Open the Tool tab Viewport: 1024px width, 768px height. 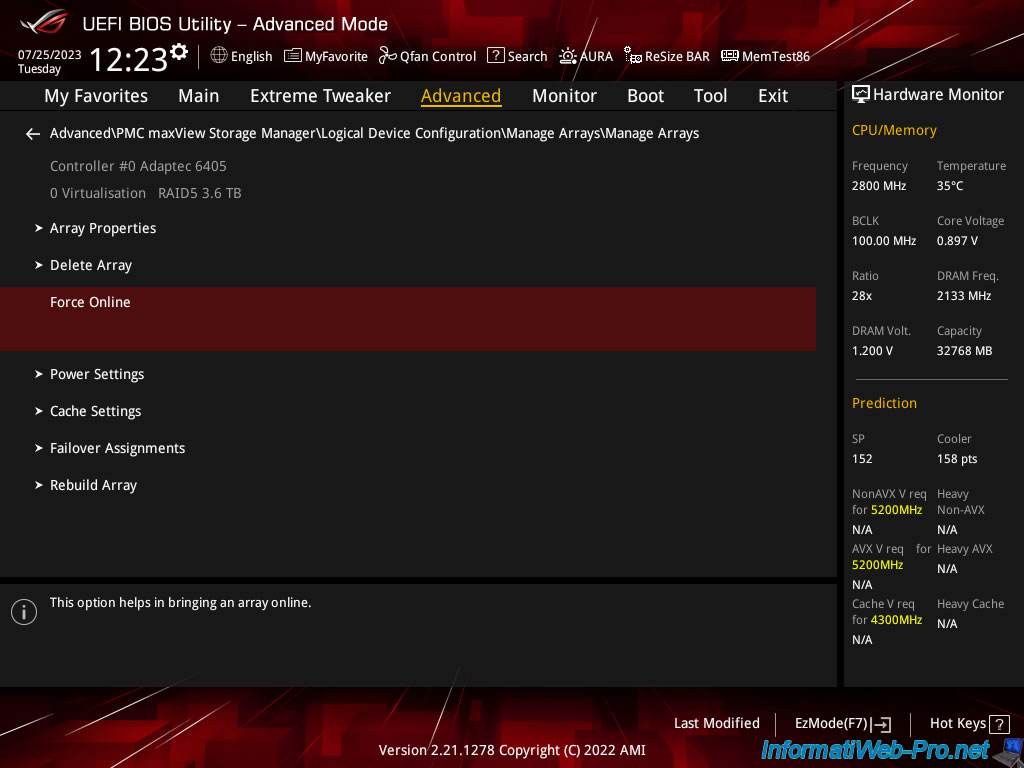tap(710, 96)
